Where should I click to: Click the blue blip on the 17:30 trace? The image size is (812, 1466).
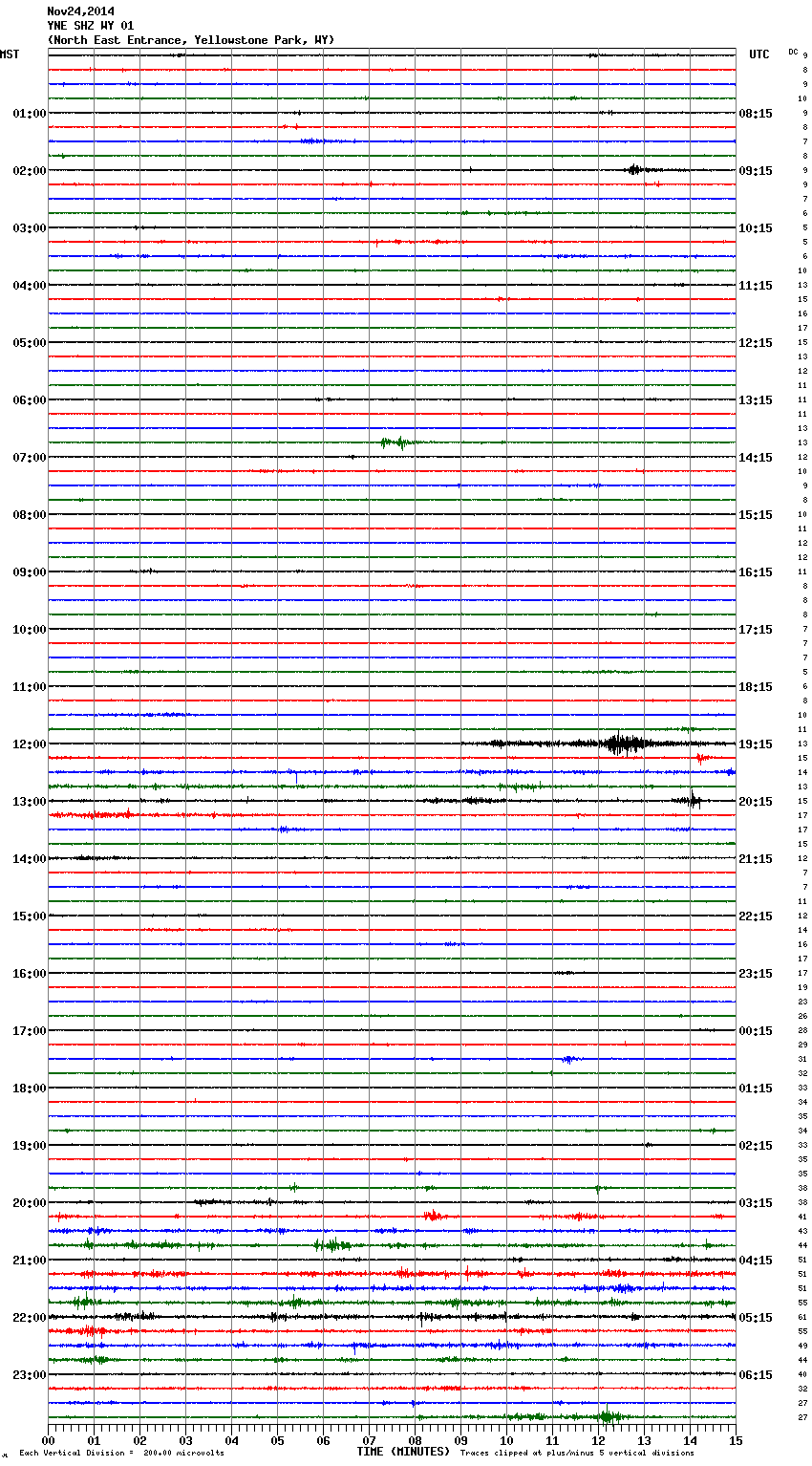[569, 1059]
